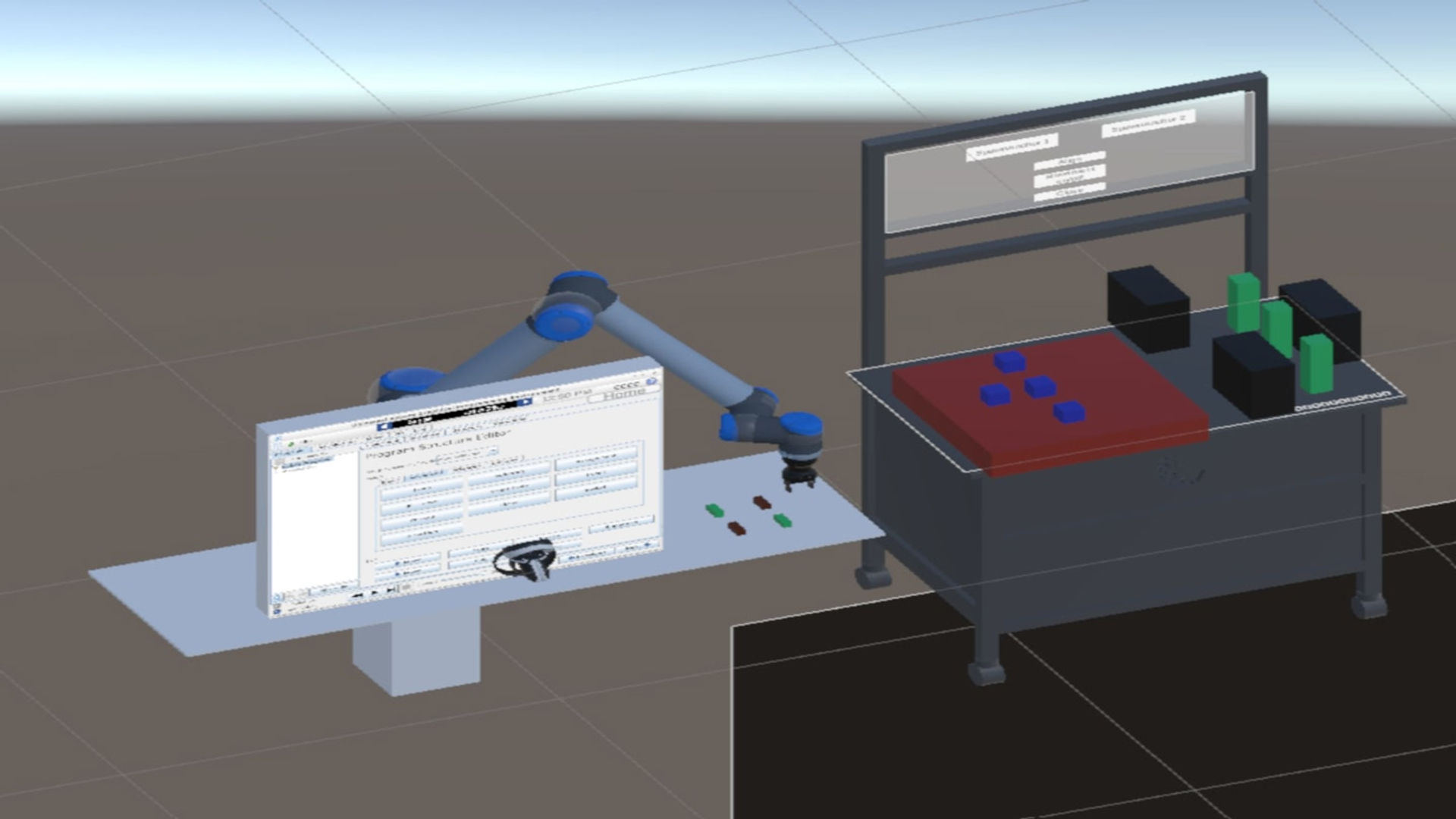Image resolution: width=1456 pixels, height=819 pixels.
Task: Click overhead panel button ending in 2
Action: [x=1148, y=122]
